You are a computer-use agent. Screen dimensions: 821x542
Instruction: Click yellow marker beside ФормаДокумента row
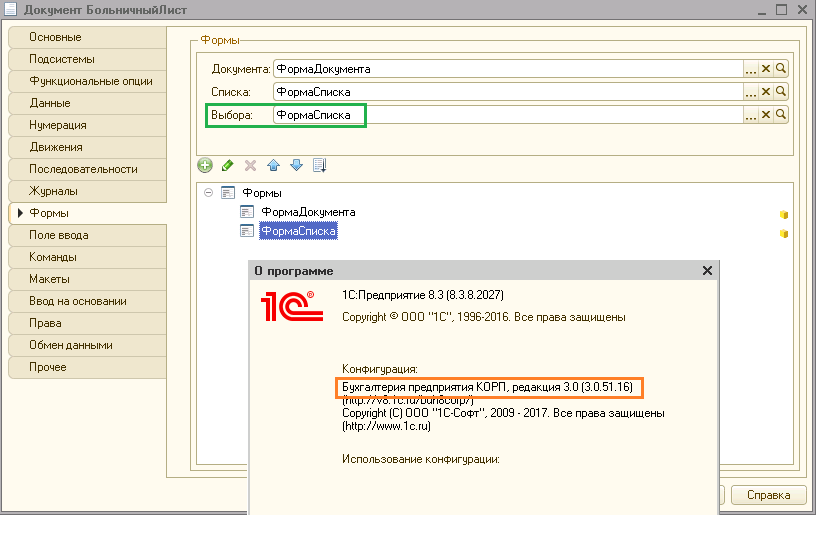coord(784,215)
